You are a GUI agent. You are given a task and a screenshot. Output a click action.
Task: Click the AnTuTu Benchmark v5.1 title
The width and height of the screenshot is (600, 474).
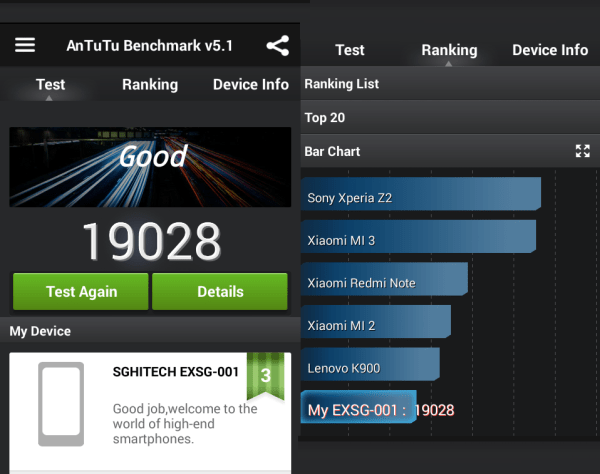pos(150,46)
